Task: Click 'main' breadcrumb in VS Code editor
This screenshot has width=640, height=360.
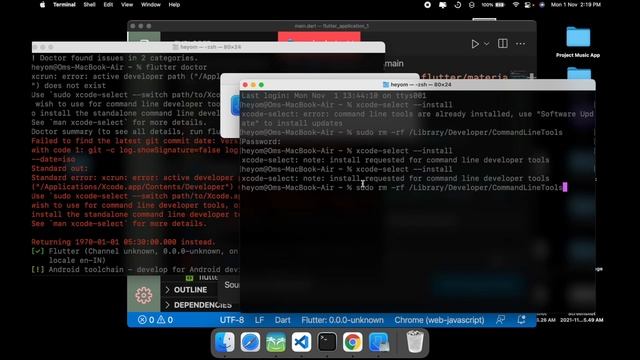Action: click(394, 64)
